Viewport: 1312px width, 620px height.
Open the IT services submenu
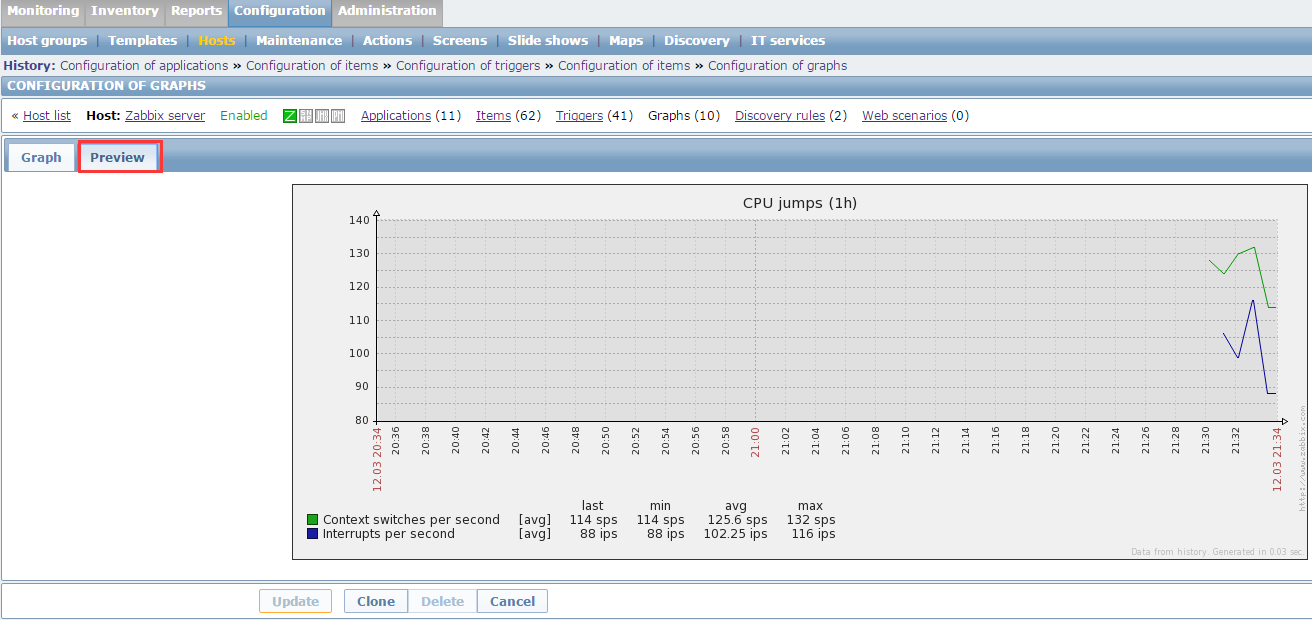[x=788, y=41]
